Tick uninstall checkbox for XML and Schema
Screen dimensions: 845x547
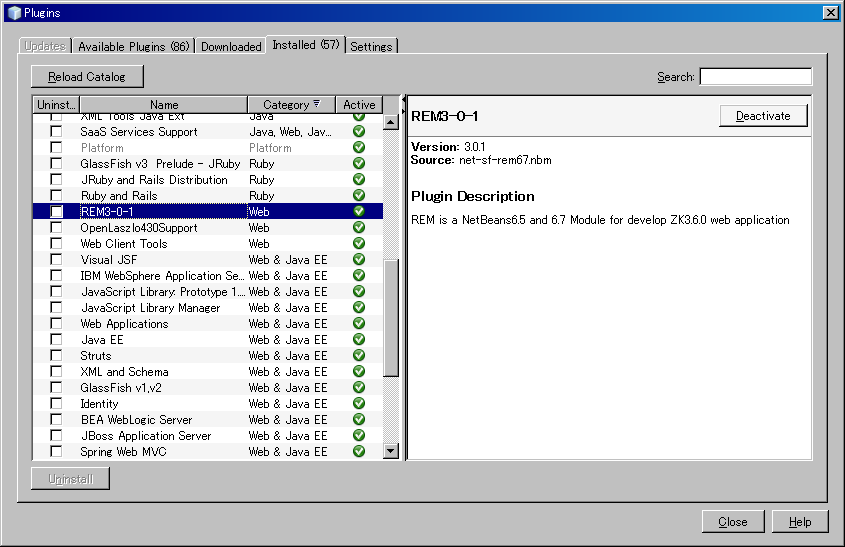(x=56, y=371)
